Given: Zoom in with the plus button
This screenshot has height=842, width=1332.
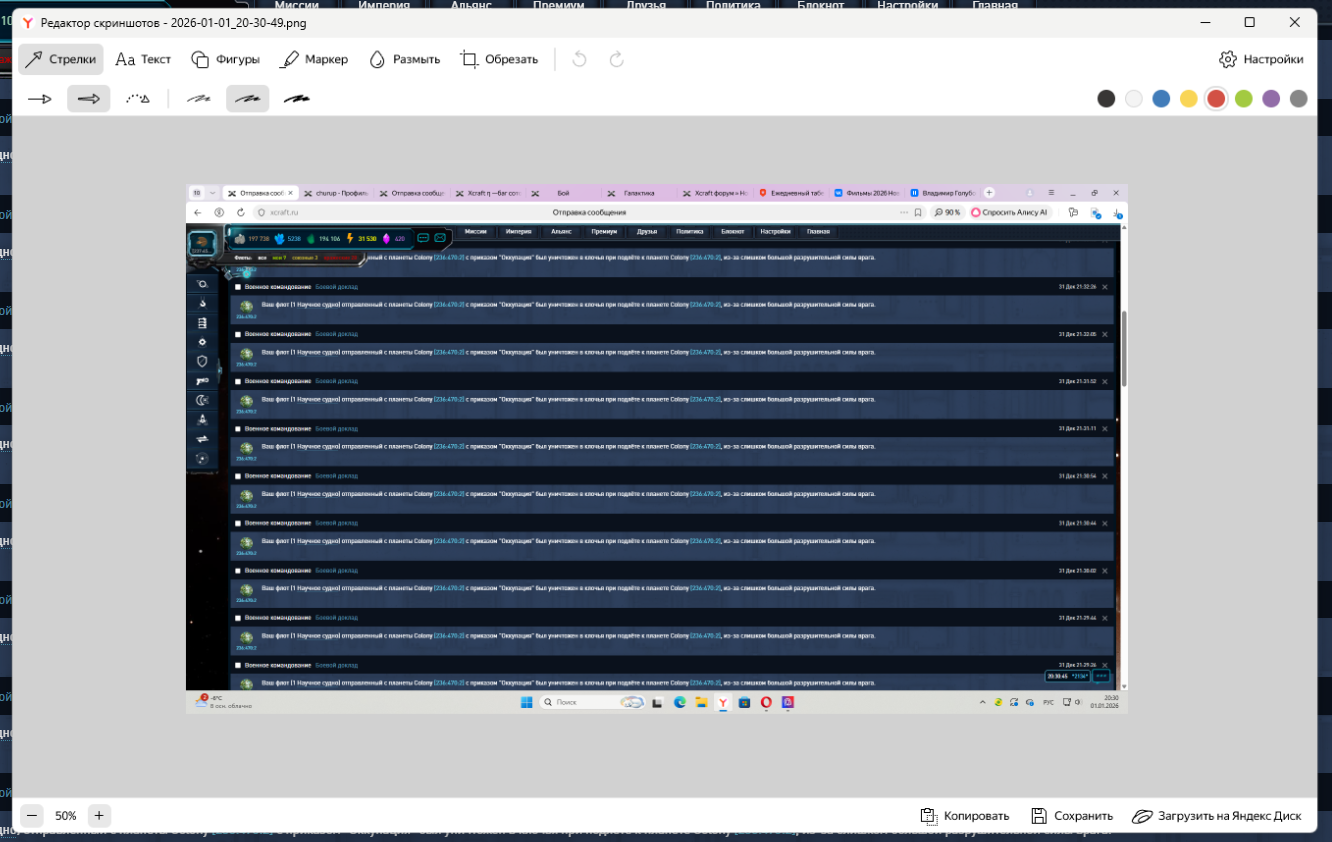Looking at the screenshot, I should click(x=99, y=815).
